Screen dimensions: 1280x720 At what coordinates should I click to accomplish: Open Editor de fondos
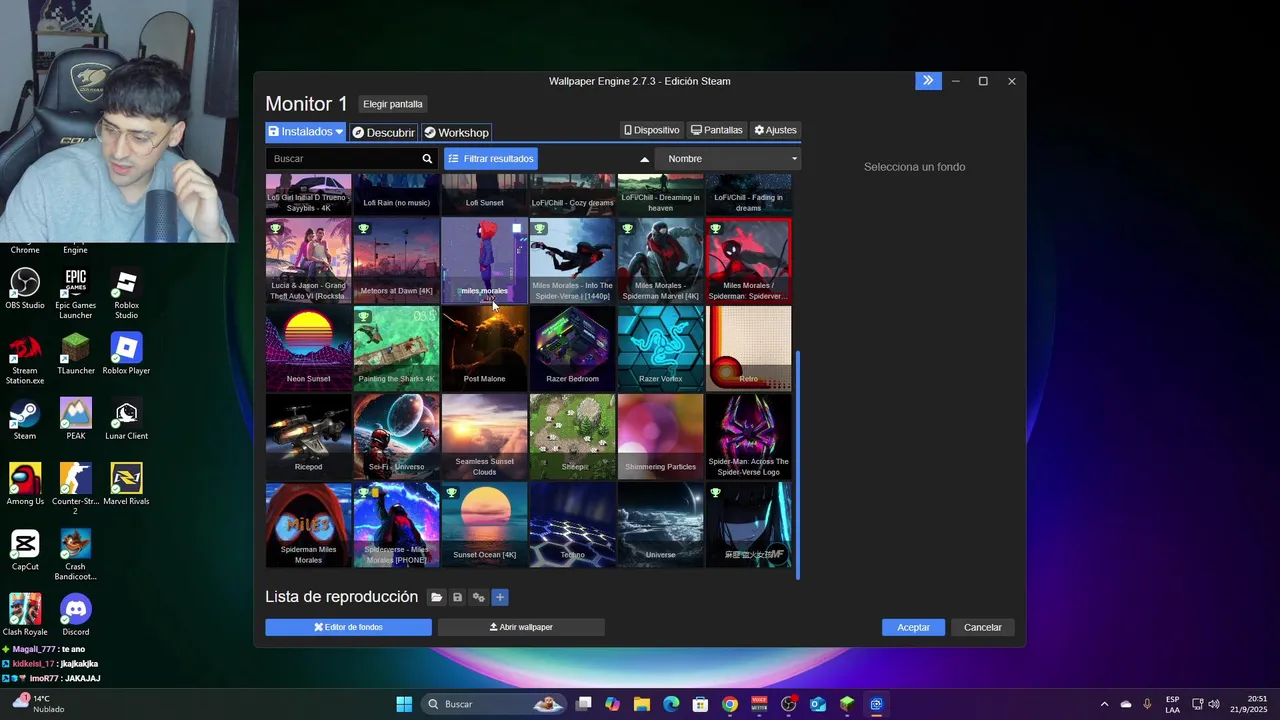click(x=348, y=627)
